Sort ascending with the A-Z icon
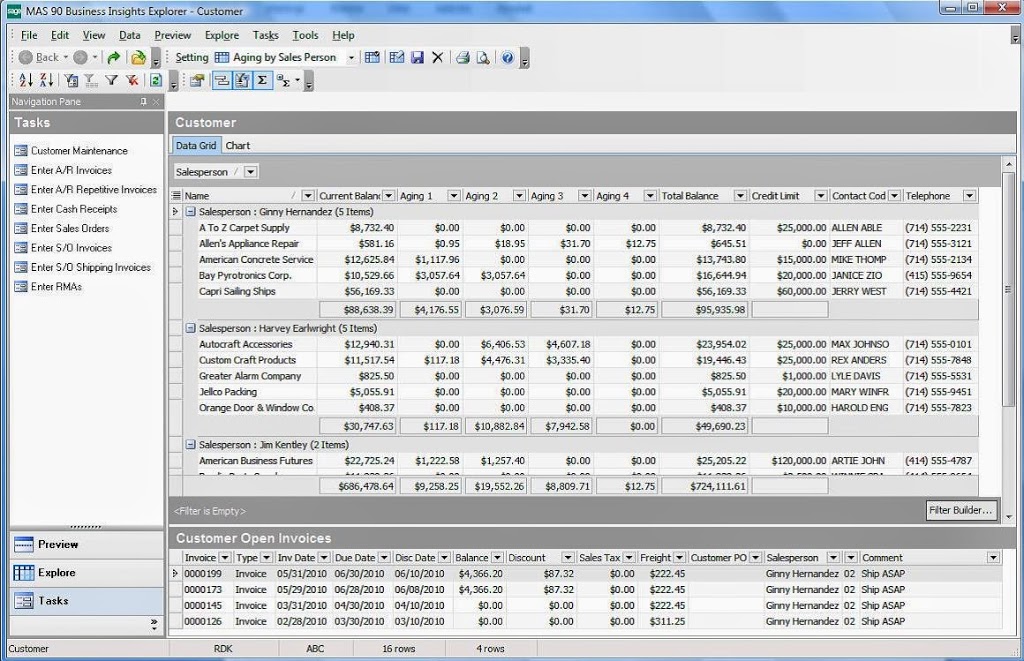This screenshot has height=661, width=1024. pos(26,80)
